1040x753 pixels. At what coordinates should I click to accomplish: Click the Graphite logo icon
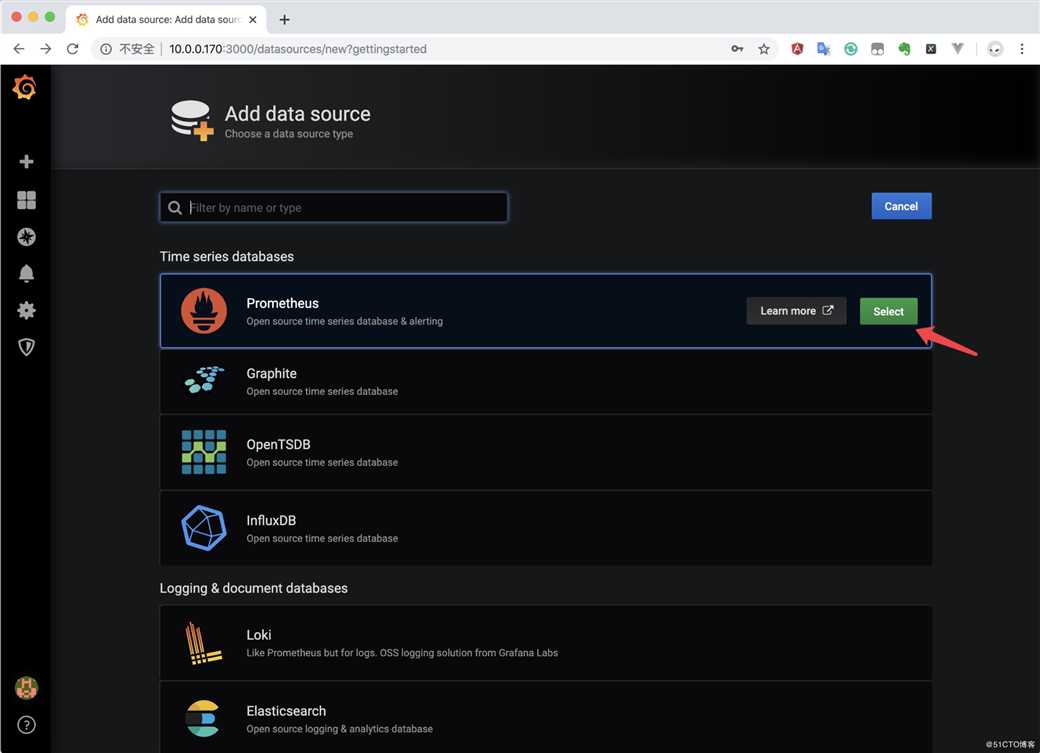204,379
